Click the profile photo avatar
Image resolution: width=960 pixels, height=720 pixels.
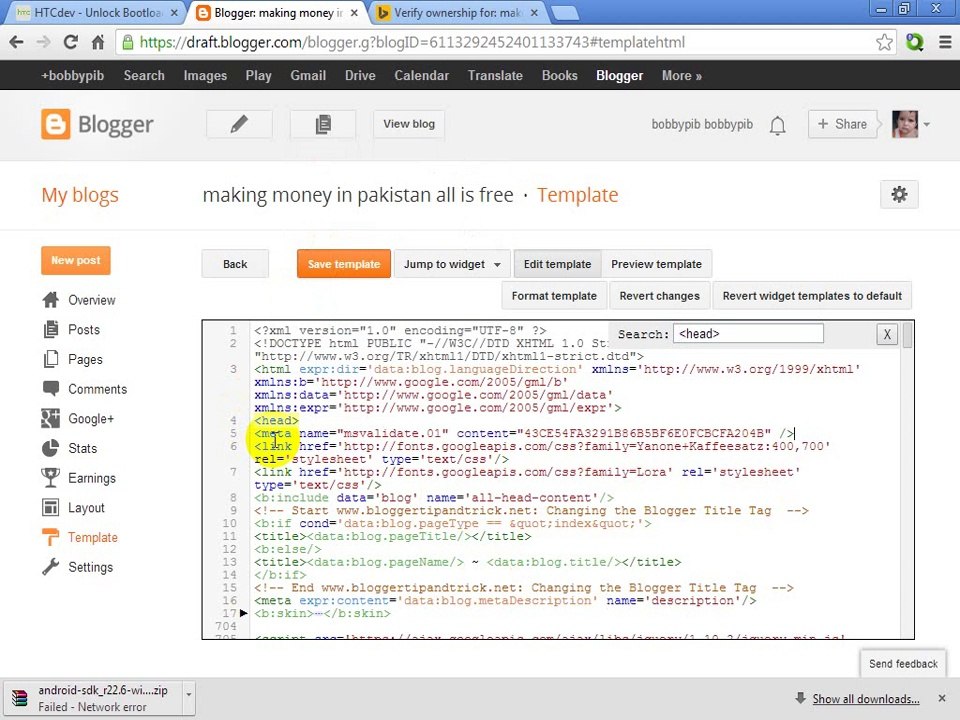click(905, 124)
